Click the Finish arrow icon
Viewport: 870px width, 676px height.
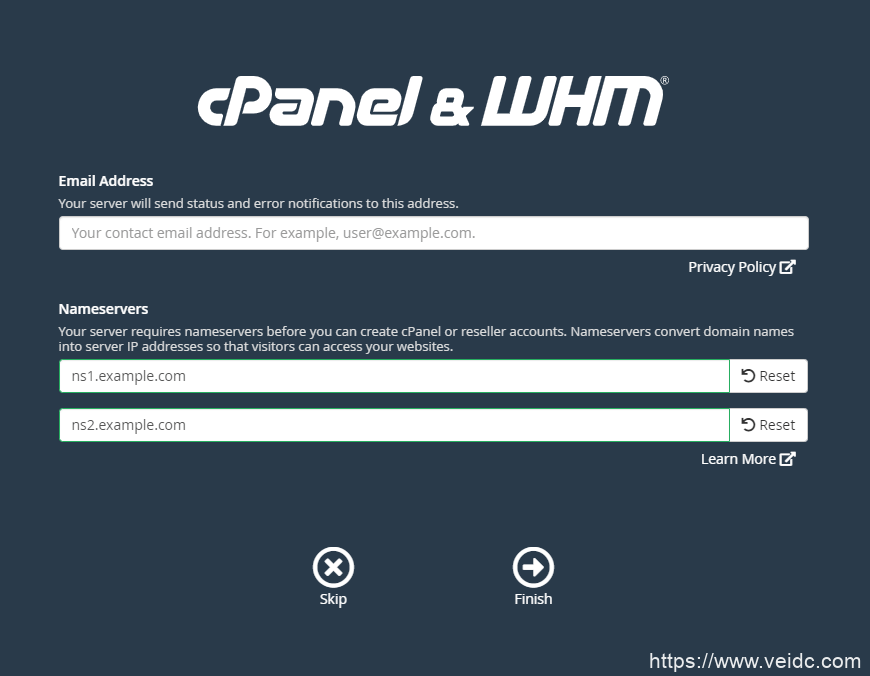(533, 567)
